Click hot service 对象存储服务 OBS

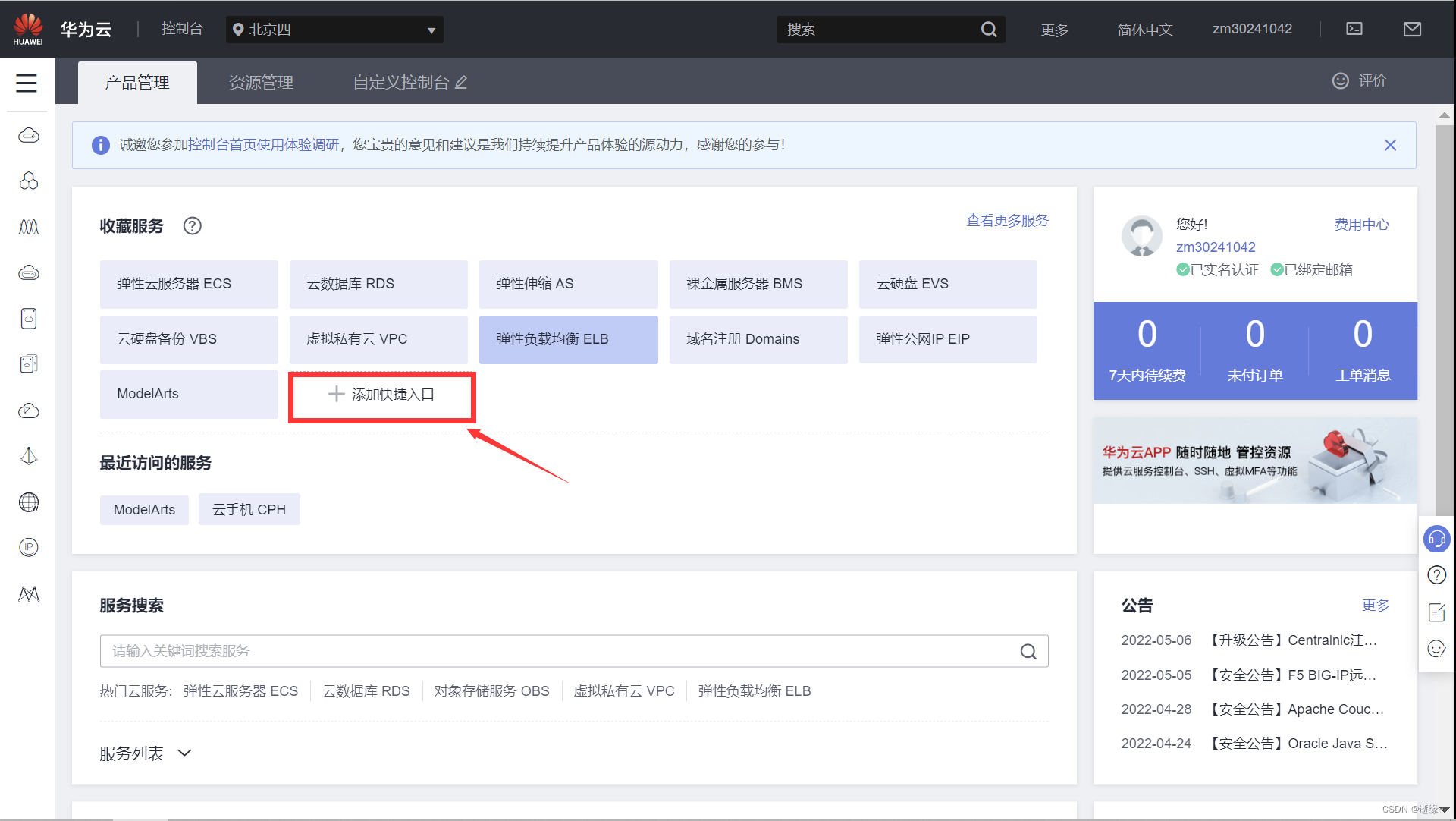[x=491, y=691]
